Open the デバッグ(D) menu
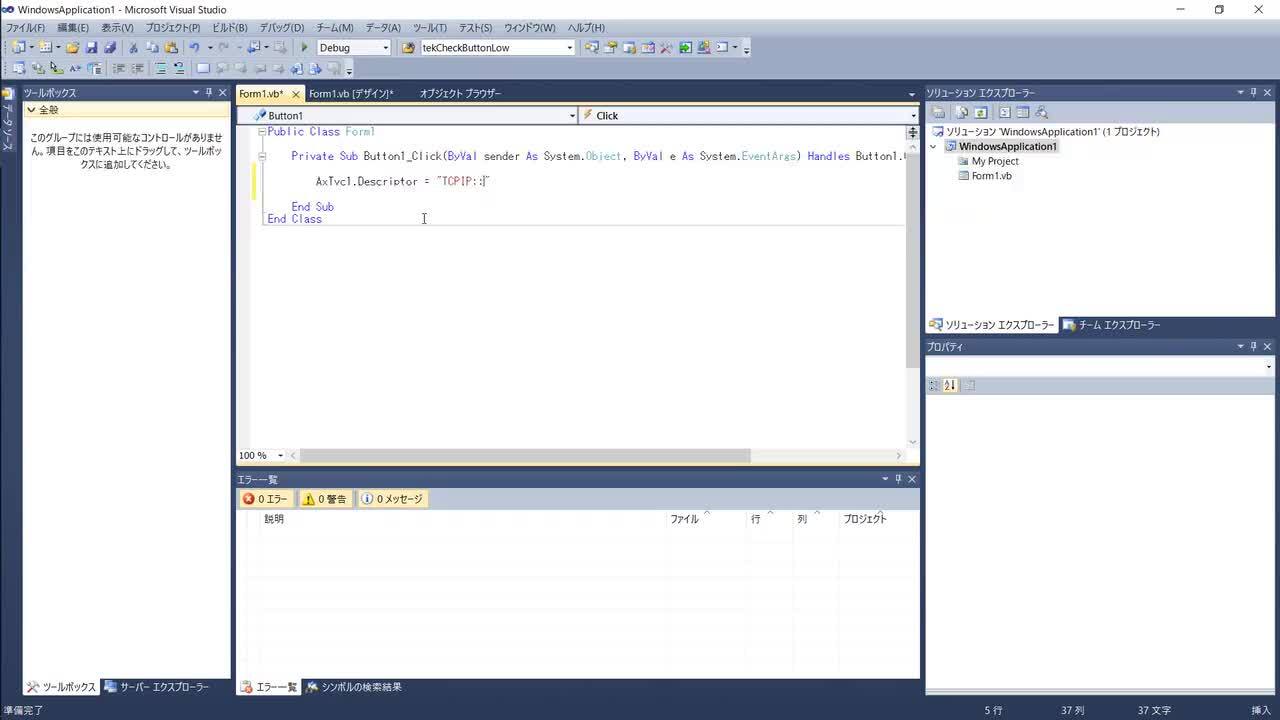 pos(281,28)
